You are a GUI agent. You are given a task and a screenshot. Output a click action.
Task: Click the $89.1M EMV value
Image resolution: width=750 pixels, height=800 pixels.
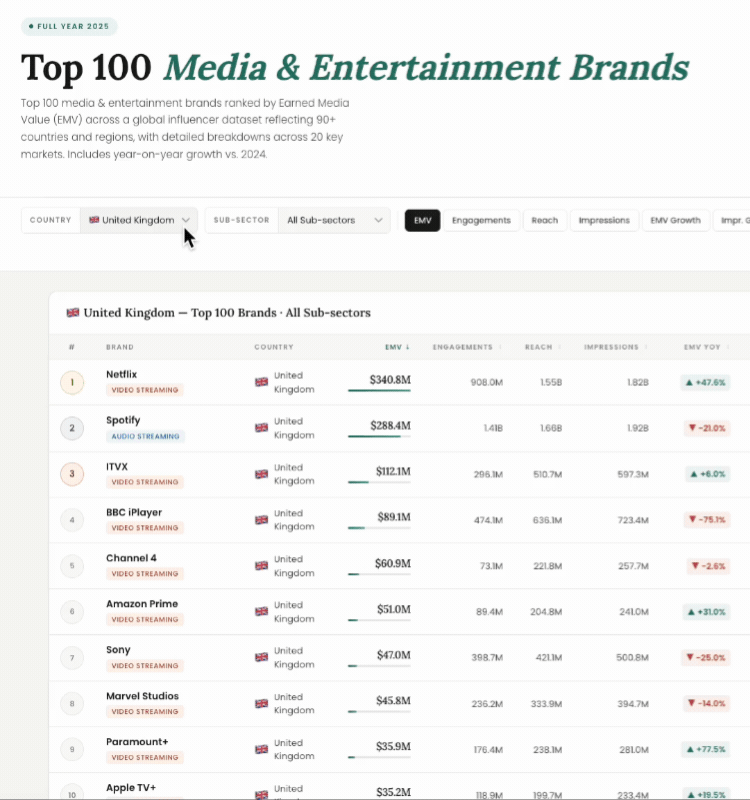click(x=394, y=517)
